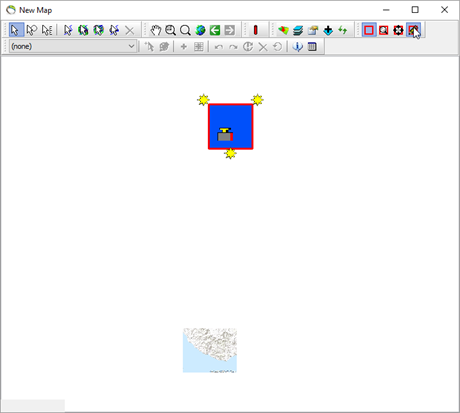Viewport: 460px width, 413px height.
Task: Toggle red box with pencil edit tool
Action: [x=413, y=30]
